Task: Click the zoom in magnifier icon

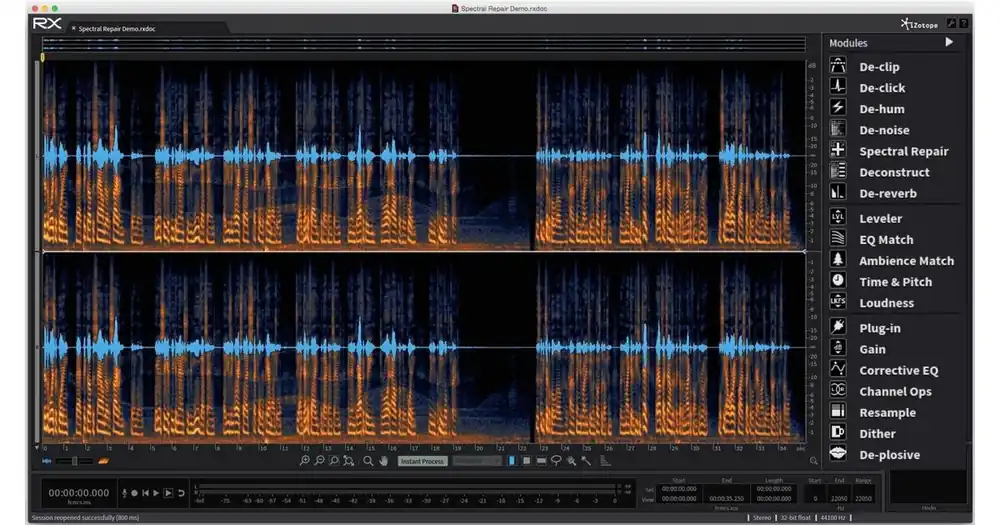Action: pos(305,461)
